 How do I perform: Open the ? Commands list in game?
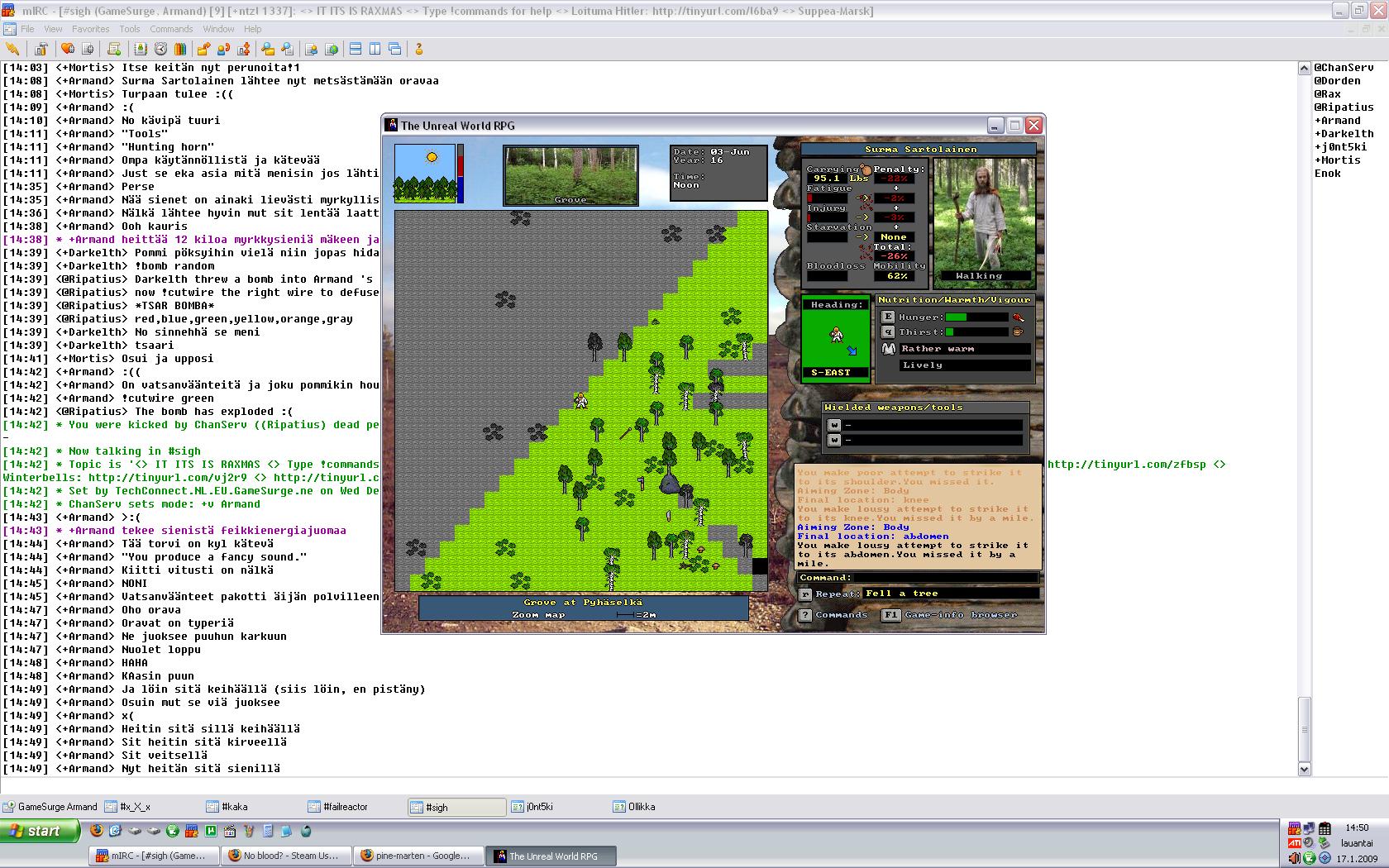[805, 615]
